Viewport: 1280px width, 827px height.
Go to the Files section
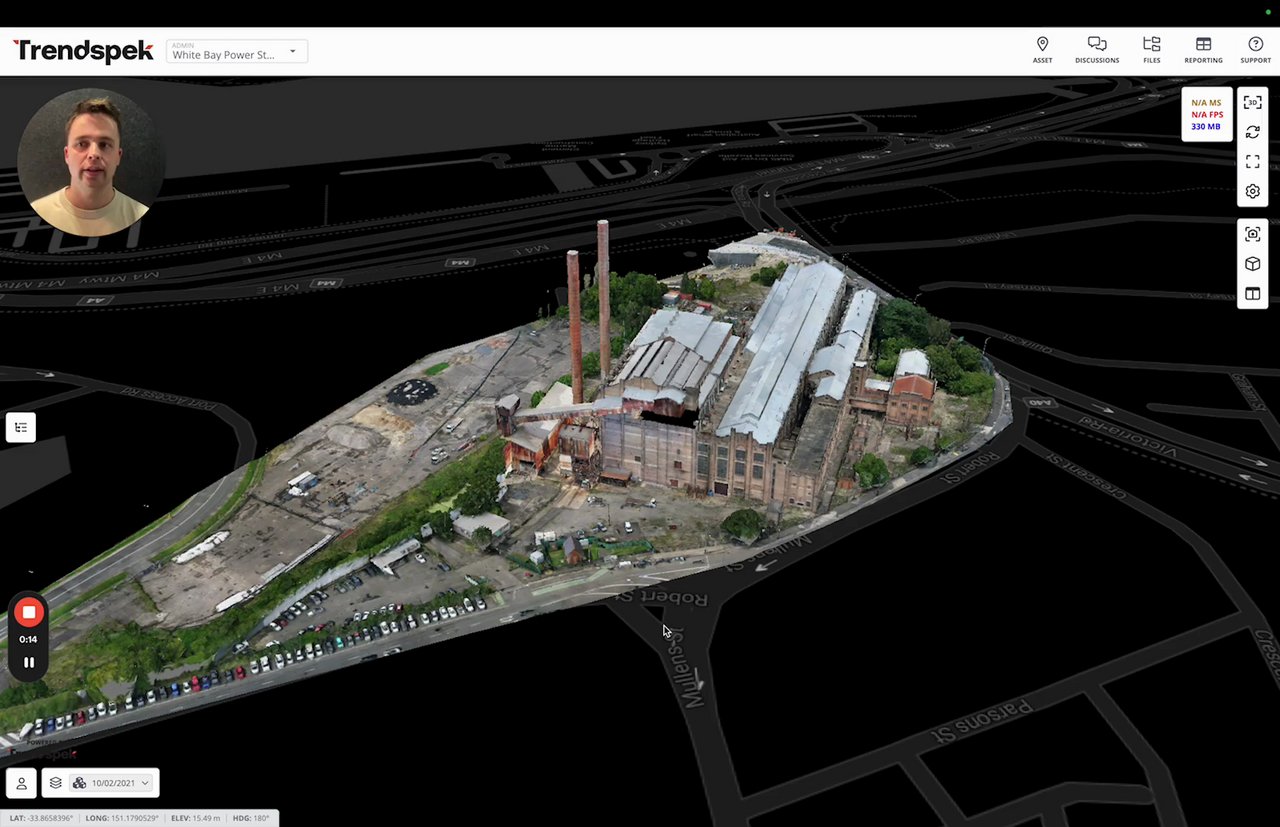coord(1152,50)
